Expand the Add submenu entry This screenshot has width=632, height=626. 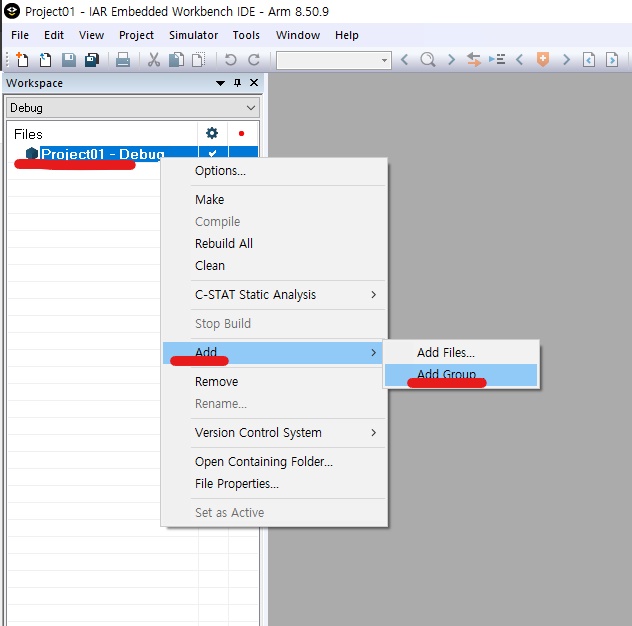[273, 353]
